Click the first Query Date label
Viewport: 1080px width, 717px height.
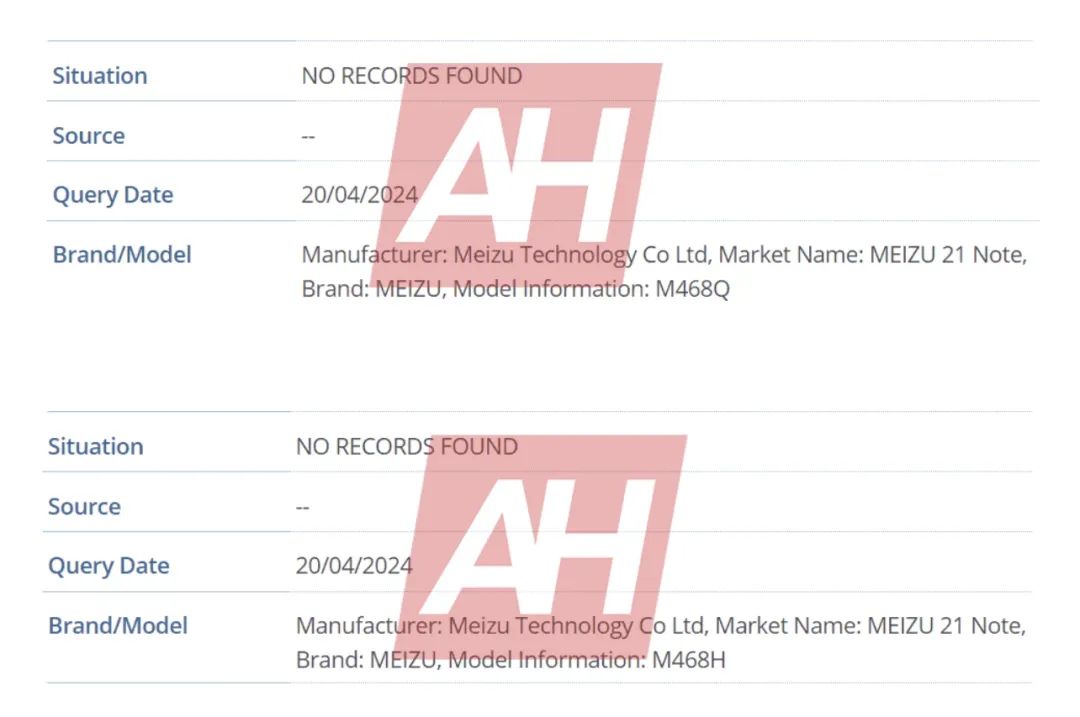(x=113, y=195)
